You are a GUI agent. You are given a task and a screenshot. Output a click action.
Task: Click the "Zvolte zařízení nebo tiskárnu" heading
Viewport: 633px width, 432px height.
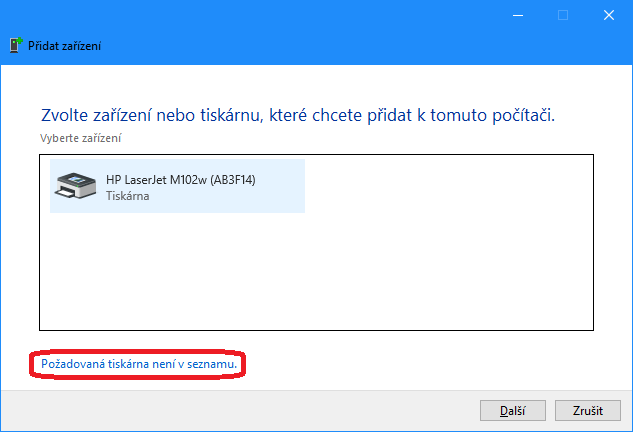click(x=298, y=115)
